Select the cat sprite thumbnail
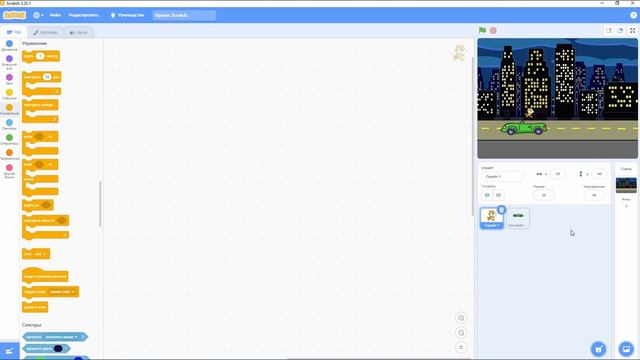The width and height of the screenshot is (640, 360). 491,218
